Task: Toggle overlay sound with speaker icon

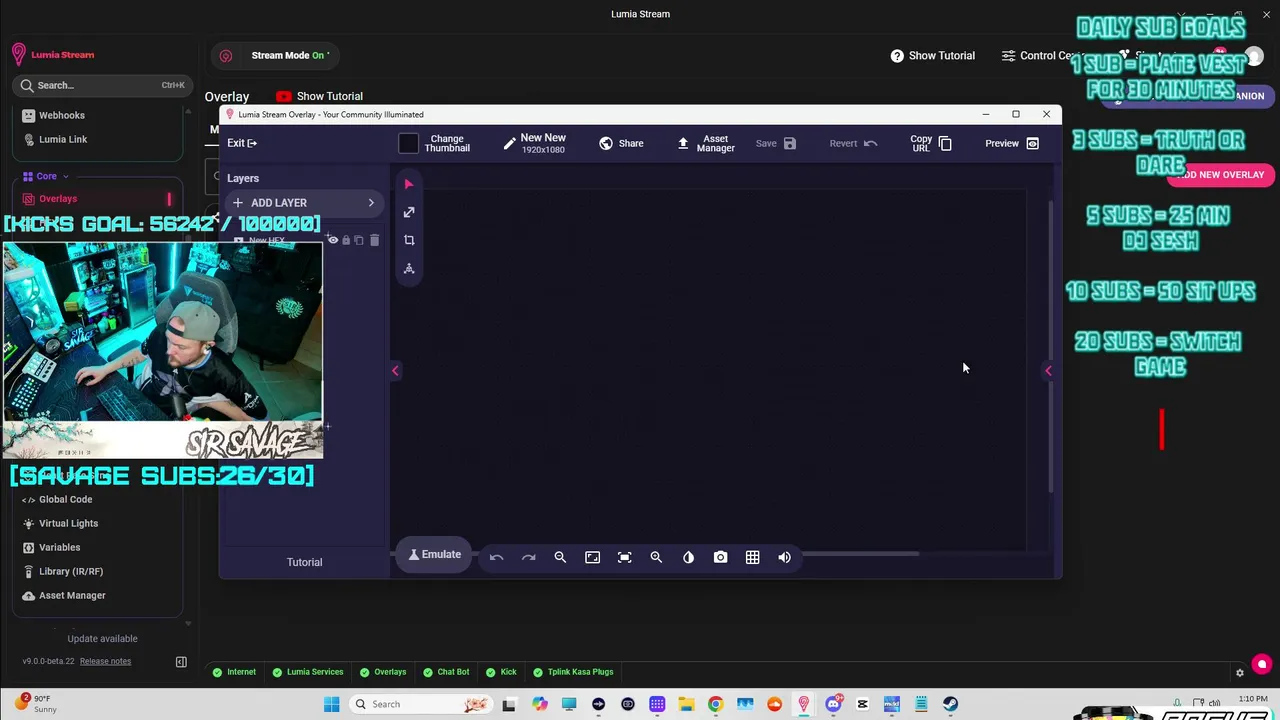Action: click(784, 557)
